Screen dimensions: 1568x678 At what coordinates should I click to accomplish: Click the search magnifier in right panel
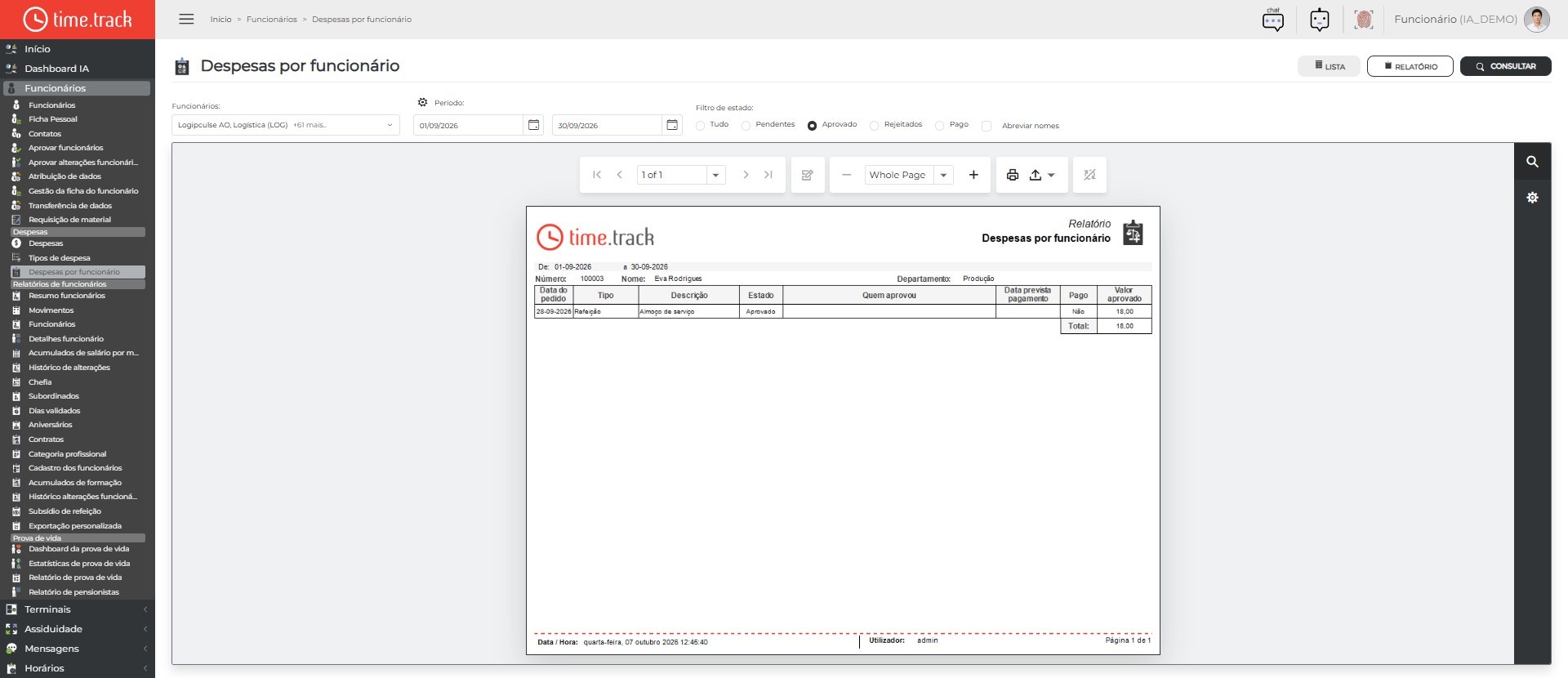(1532, 162)
